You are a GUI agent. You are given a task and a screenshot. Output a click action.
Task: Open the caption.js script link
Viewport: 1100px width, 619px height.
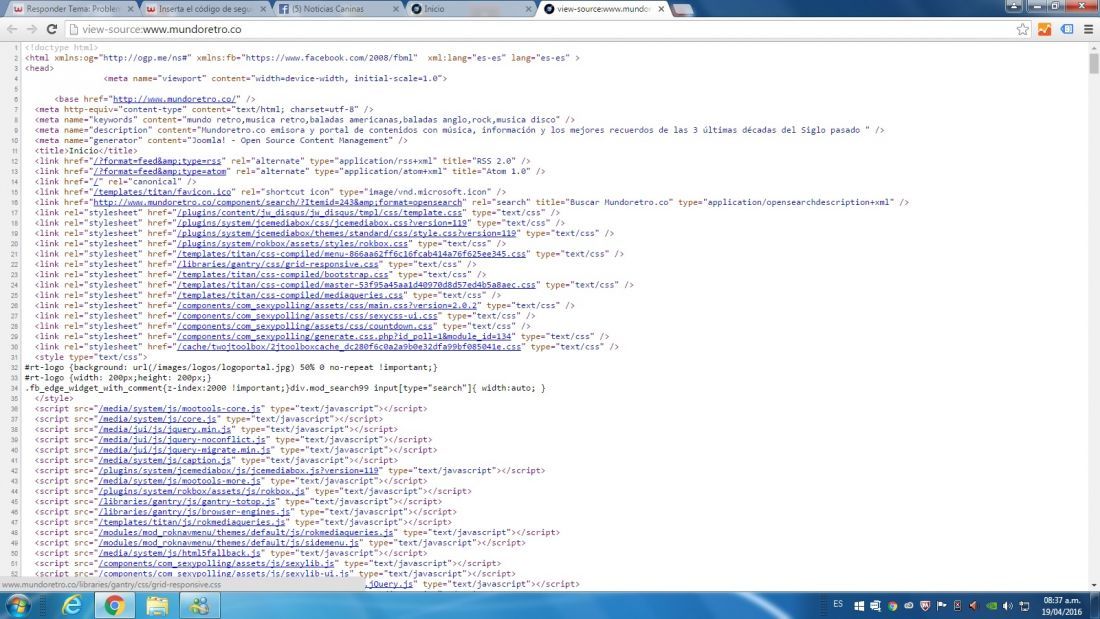pos(165,460)
